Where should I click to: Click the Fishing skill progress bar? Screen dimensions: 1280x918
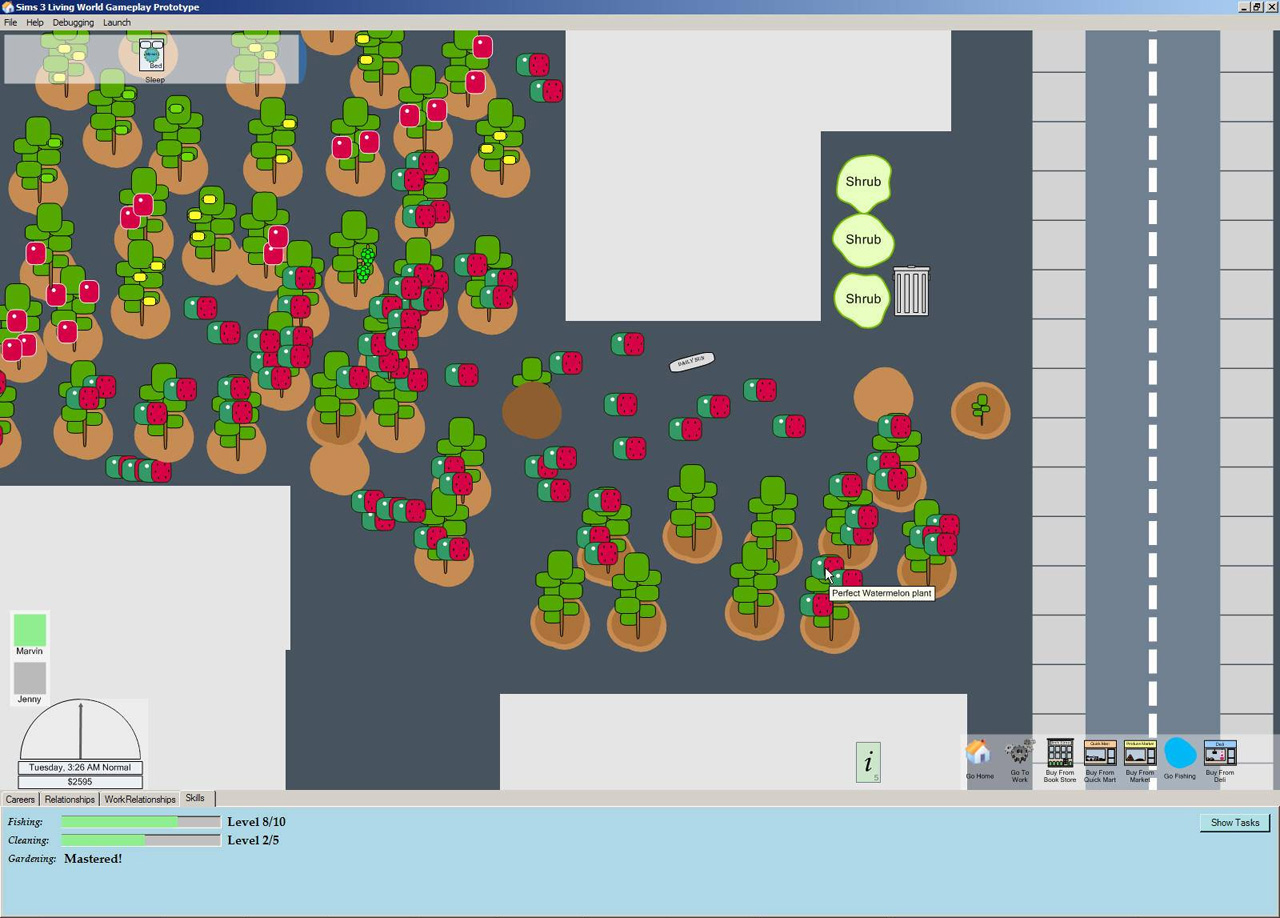pyautogui.click(x=141, y=822)
